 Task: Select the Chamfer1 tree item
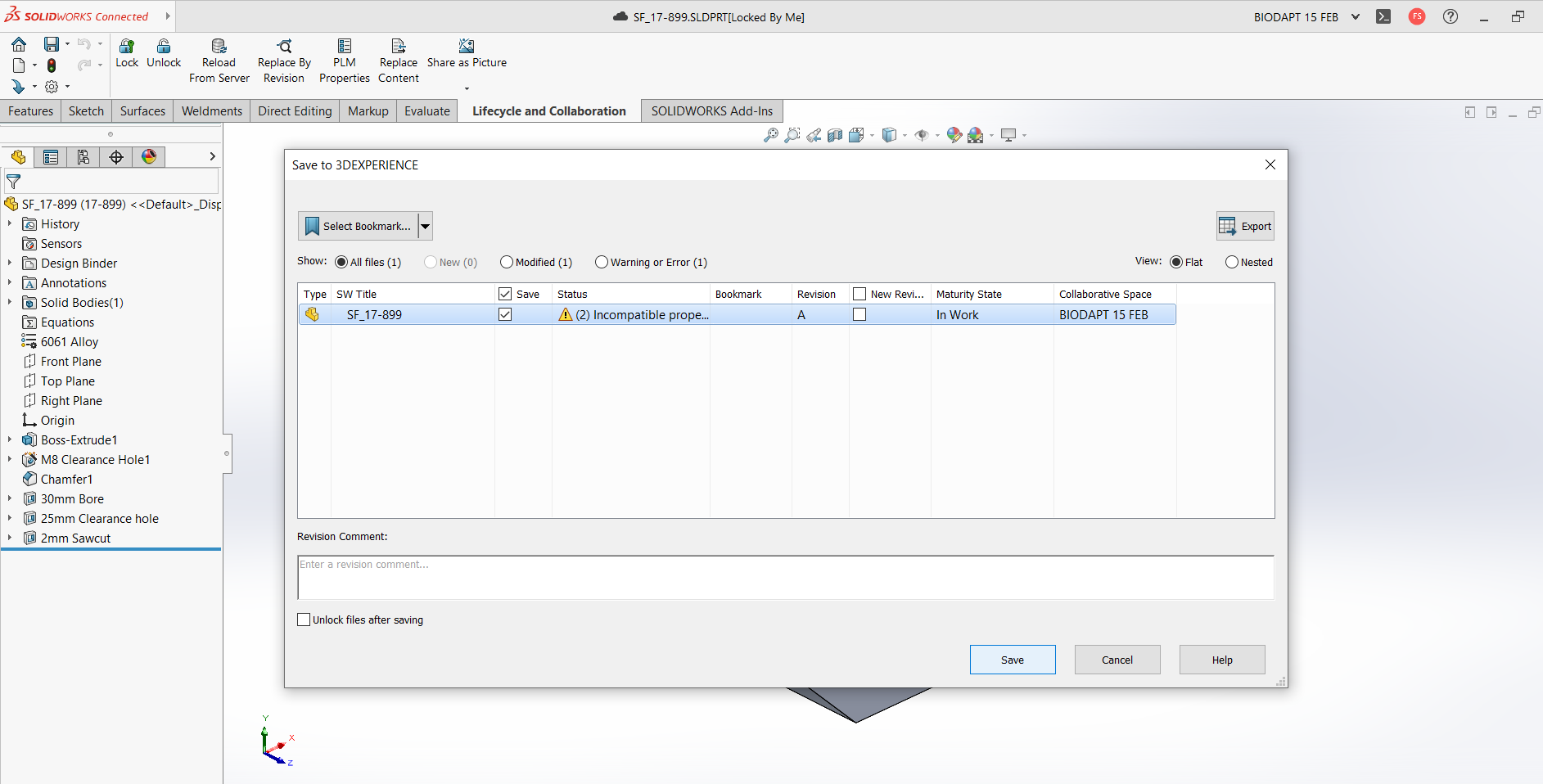pyautogui.click(x=66, y=479)
